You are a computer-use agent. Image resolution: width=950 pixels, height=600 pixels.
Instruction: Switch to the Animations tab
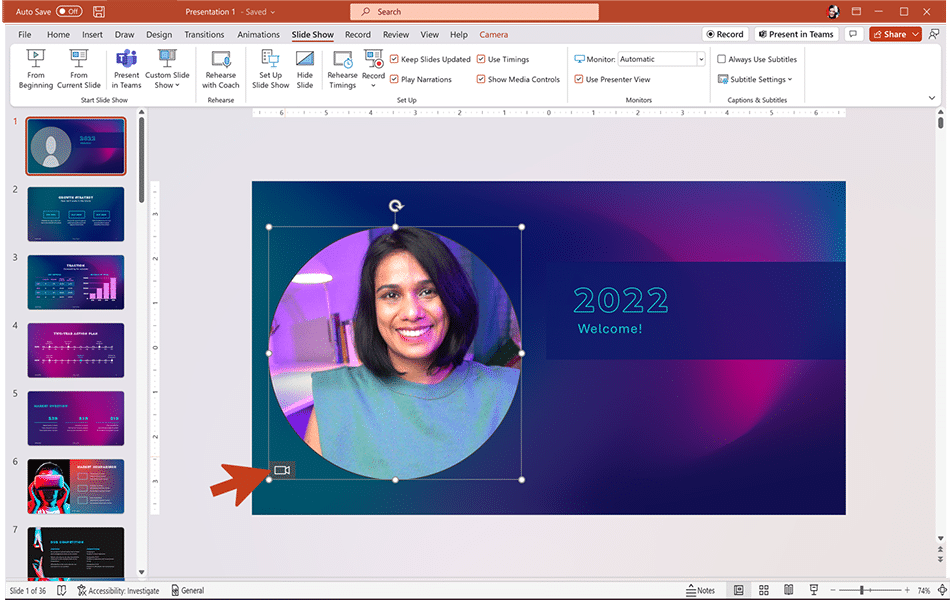[x=258, y=35]
